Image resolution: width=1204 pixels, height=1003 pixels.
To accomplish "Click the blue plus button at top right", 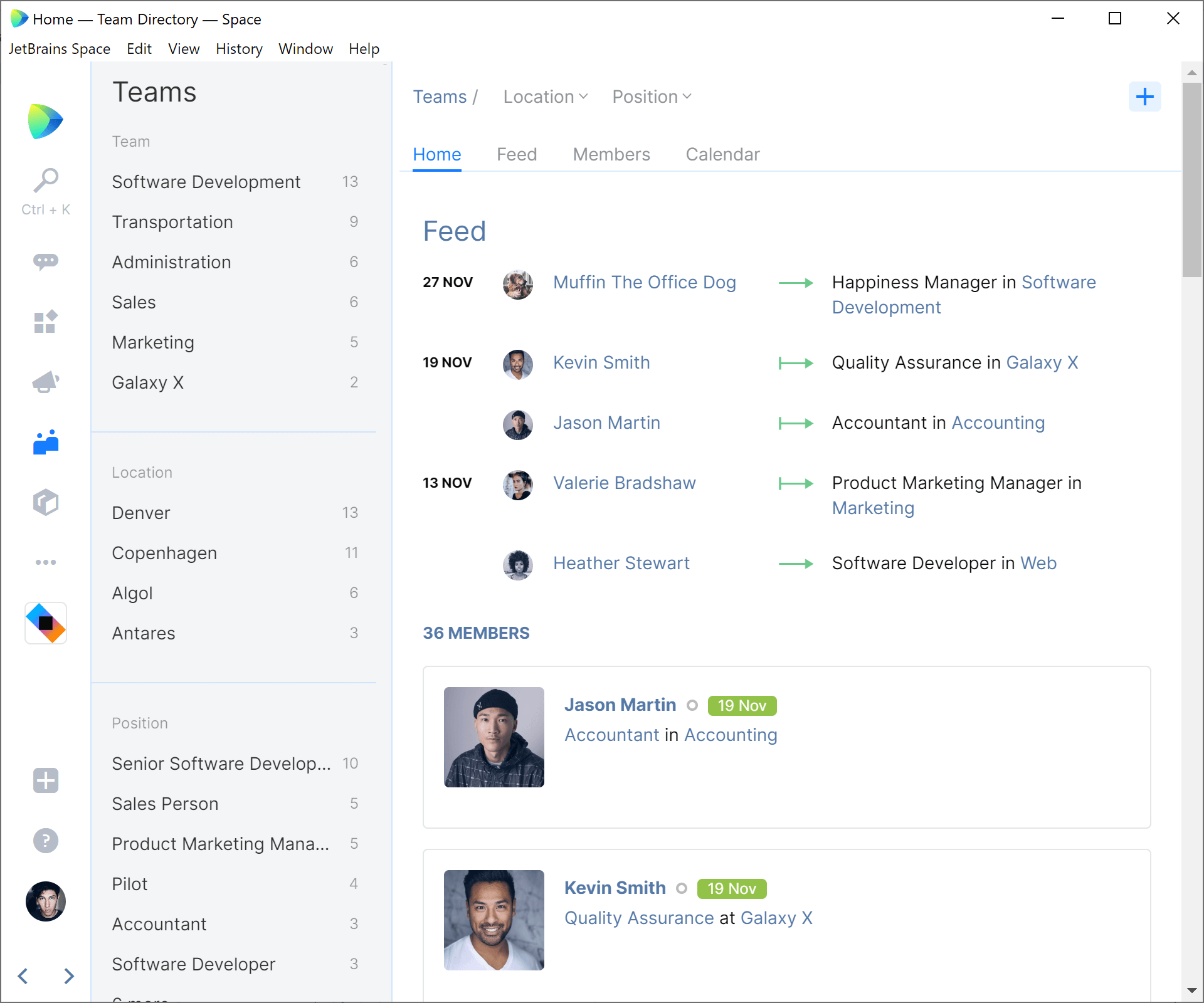I will [x=1145, y=97].
